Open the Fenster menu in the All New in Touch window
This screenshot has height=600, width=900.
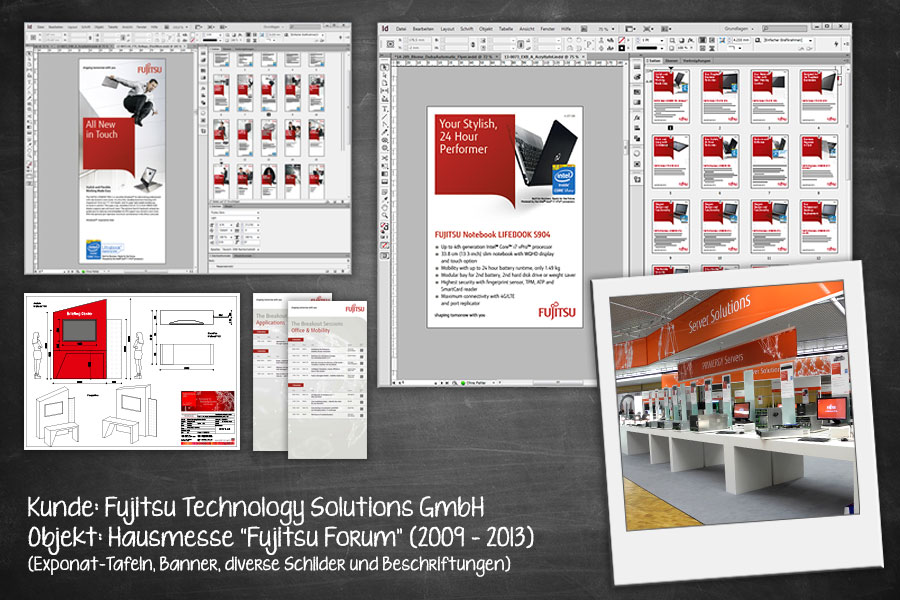click(x=141, y=27)
